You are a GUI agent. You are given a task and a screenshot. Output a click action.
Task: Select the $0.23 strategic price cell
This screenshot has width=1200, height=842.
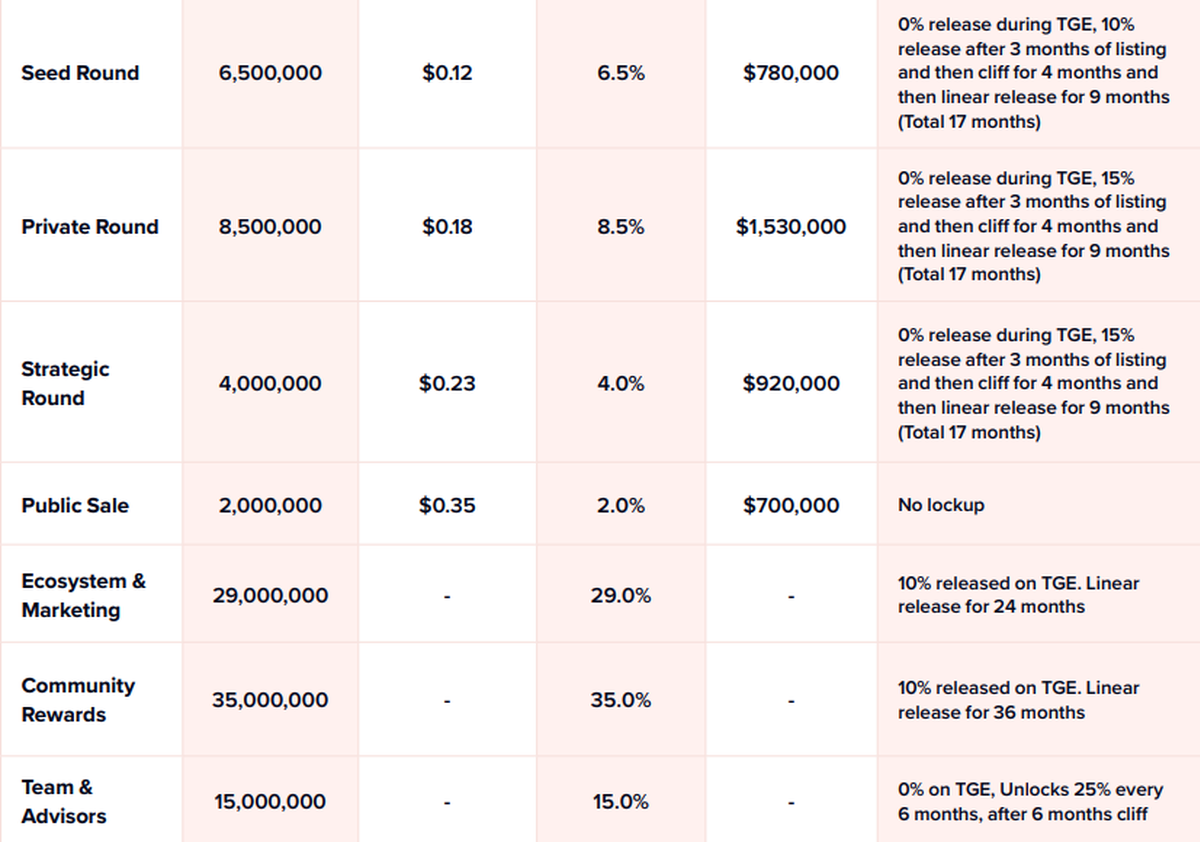(447, 384)
